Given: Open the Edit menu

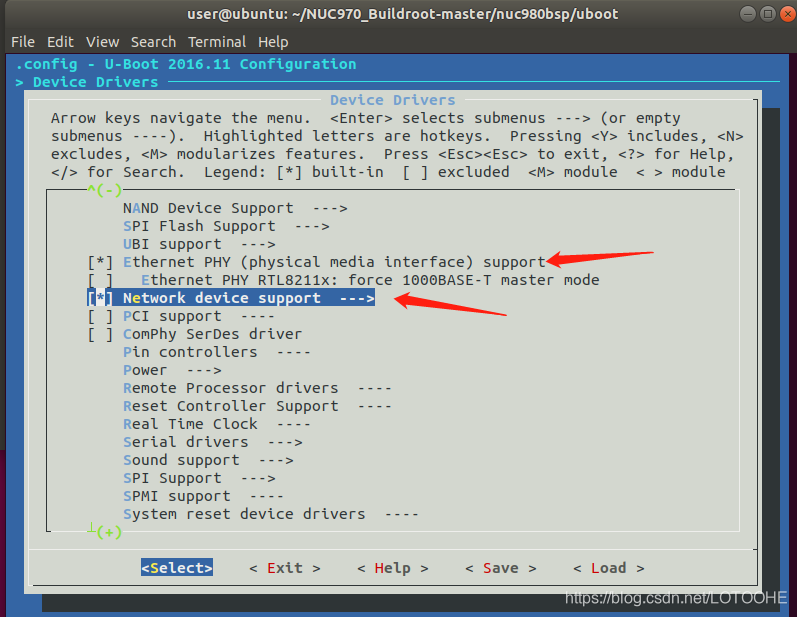Looking at the screenshot, I should [60, 42].
